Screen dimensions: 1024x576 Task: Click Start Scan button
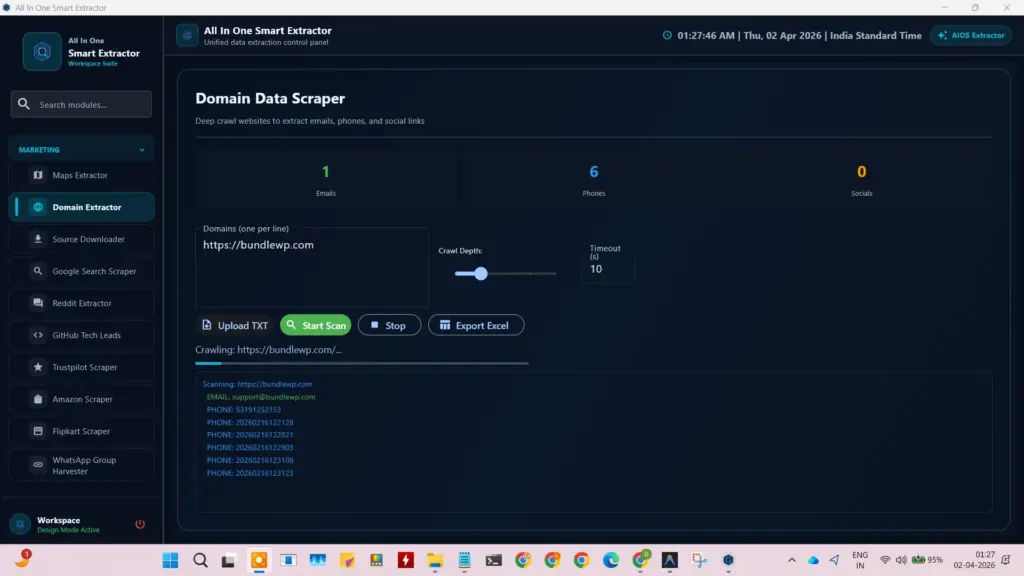pos(316,325)
